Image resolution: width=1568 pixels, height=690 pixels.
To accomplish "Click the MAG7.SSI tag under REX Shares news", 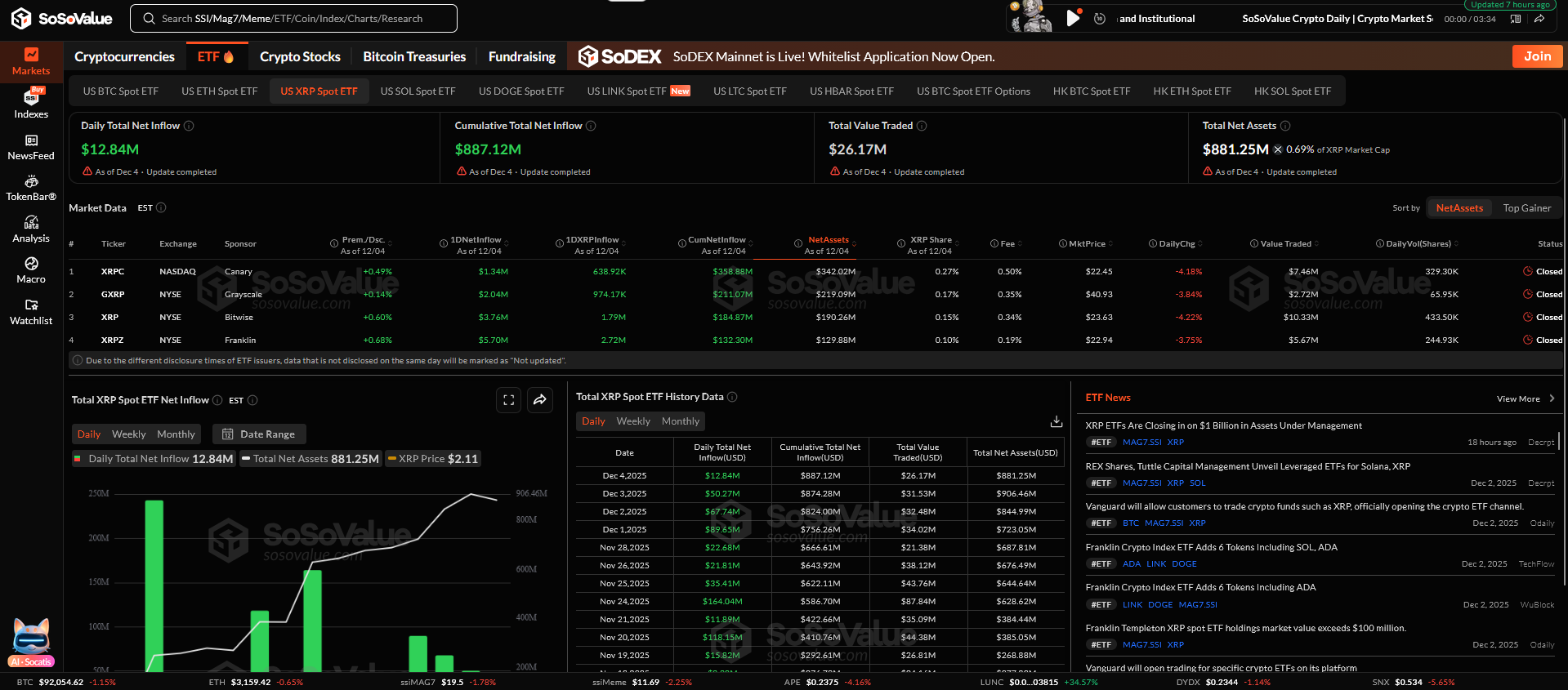I will click(x=1141, y=483).
